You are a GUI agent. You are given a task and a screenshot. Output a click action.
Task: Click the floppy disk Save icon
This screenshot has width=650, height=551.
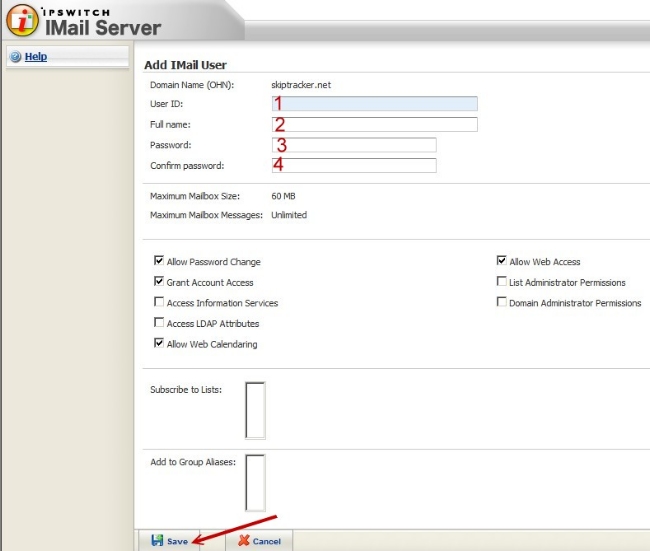157,541
